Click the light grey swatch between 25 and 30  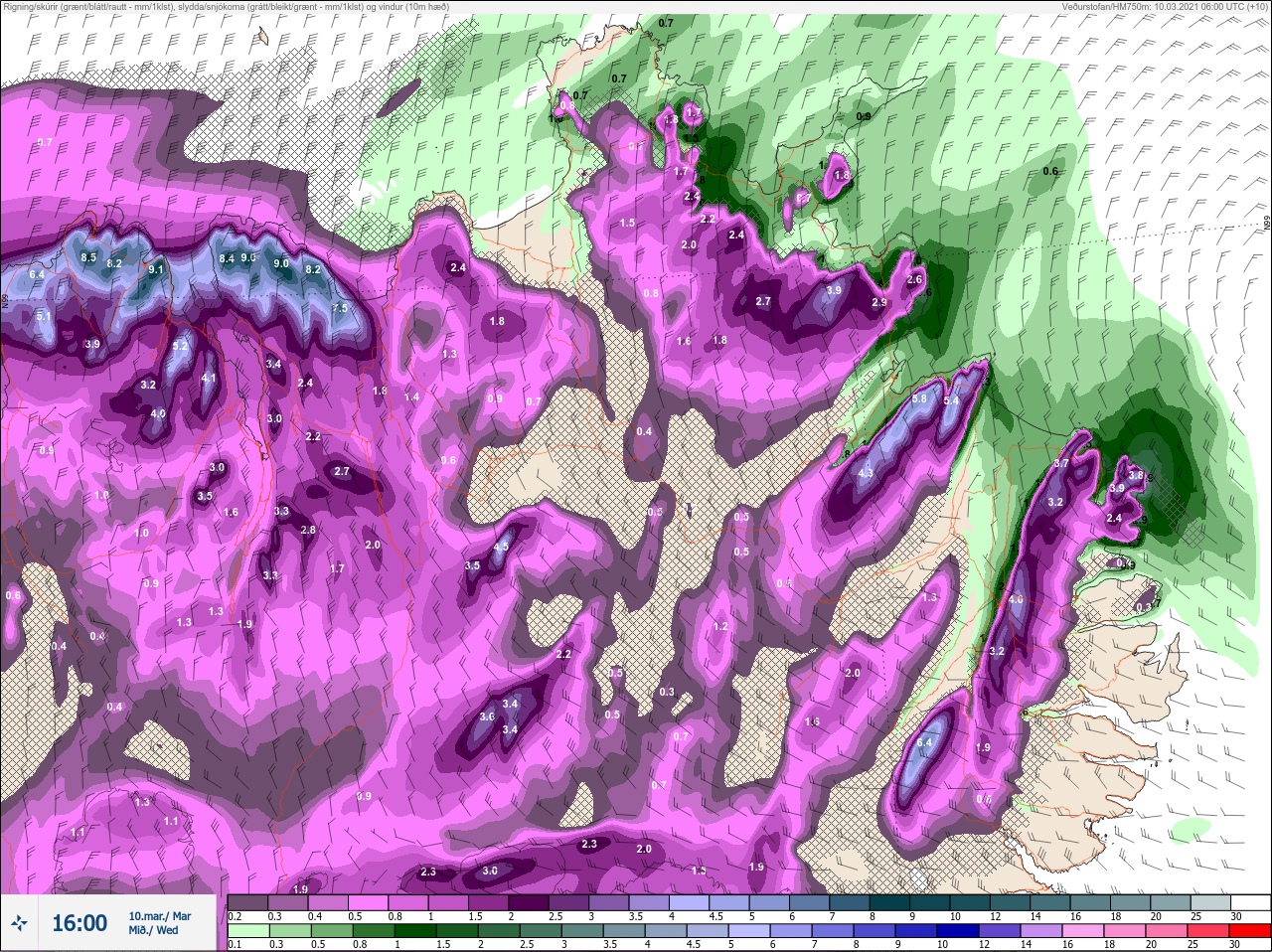[1212, 902]
